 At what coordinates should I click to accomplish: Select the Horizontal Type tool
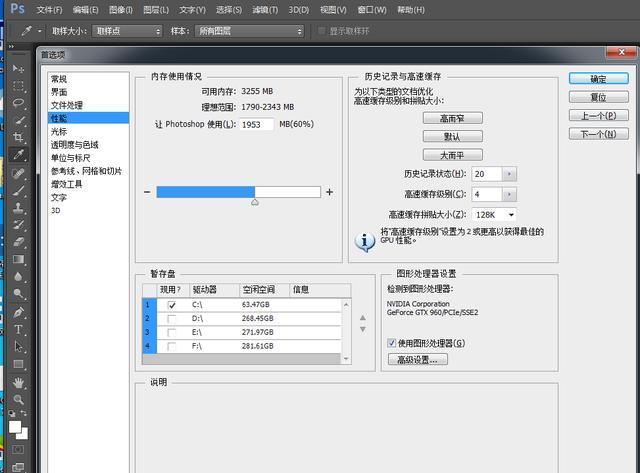pyautogui.click(x=18, y=329)
